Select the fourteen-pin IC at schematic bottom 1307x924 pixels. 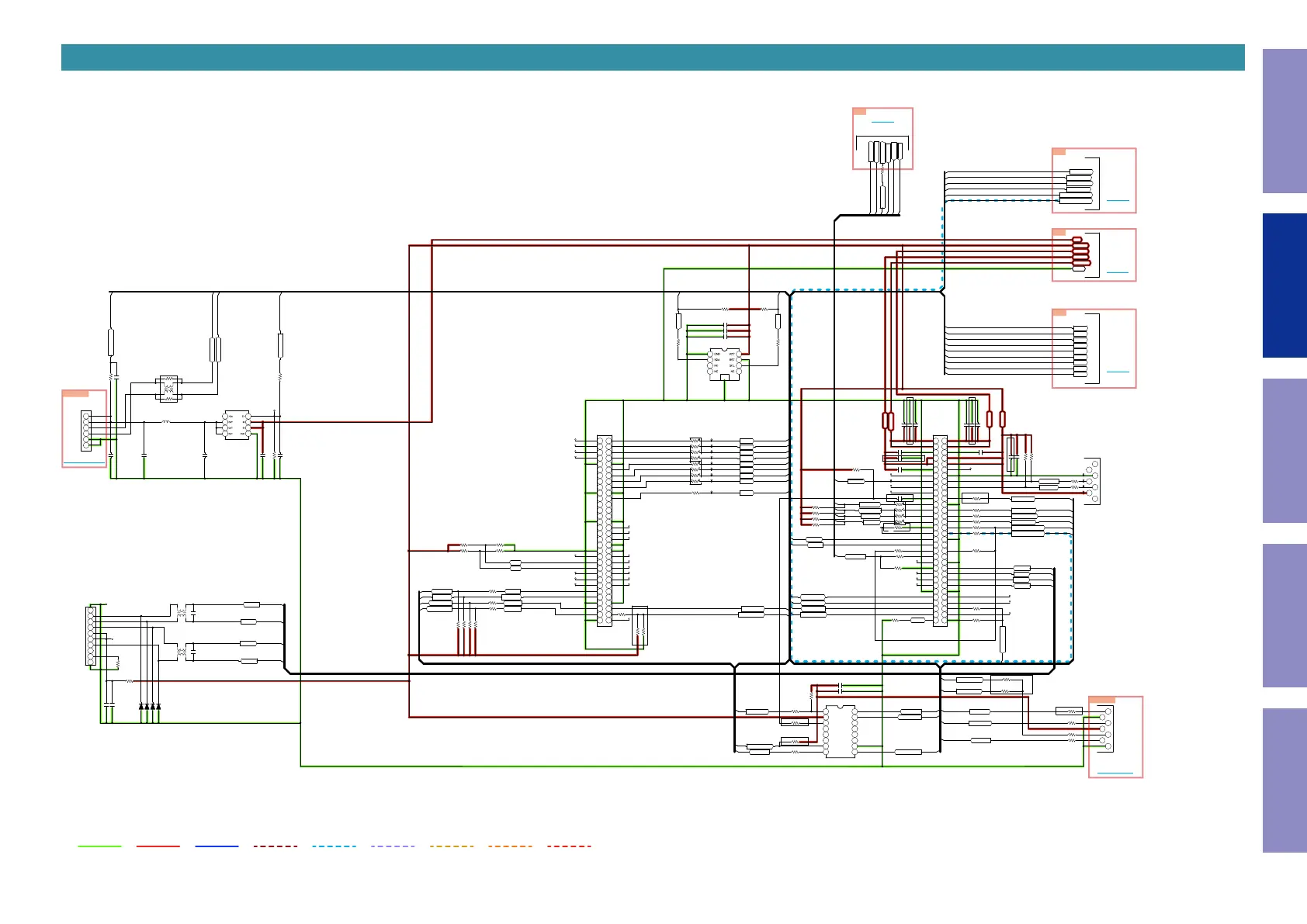coord(841,731)
